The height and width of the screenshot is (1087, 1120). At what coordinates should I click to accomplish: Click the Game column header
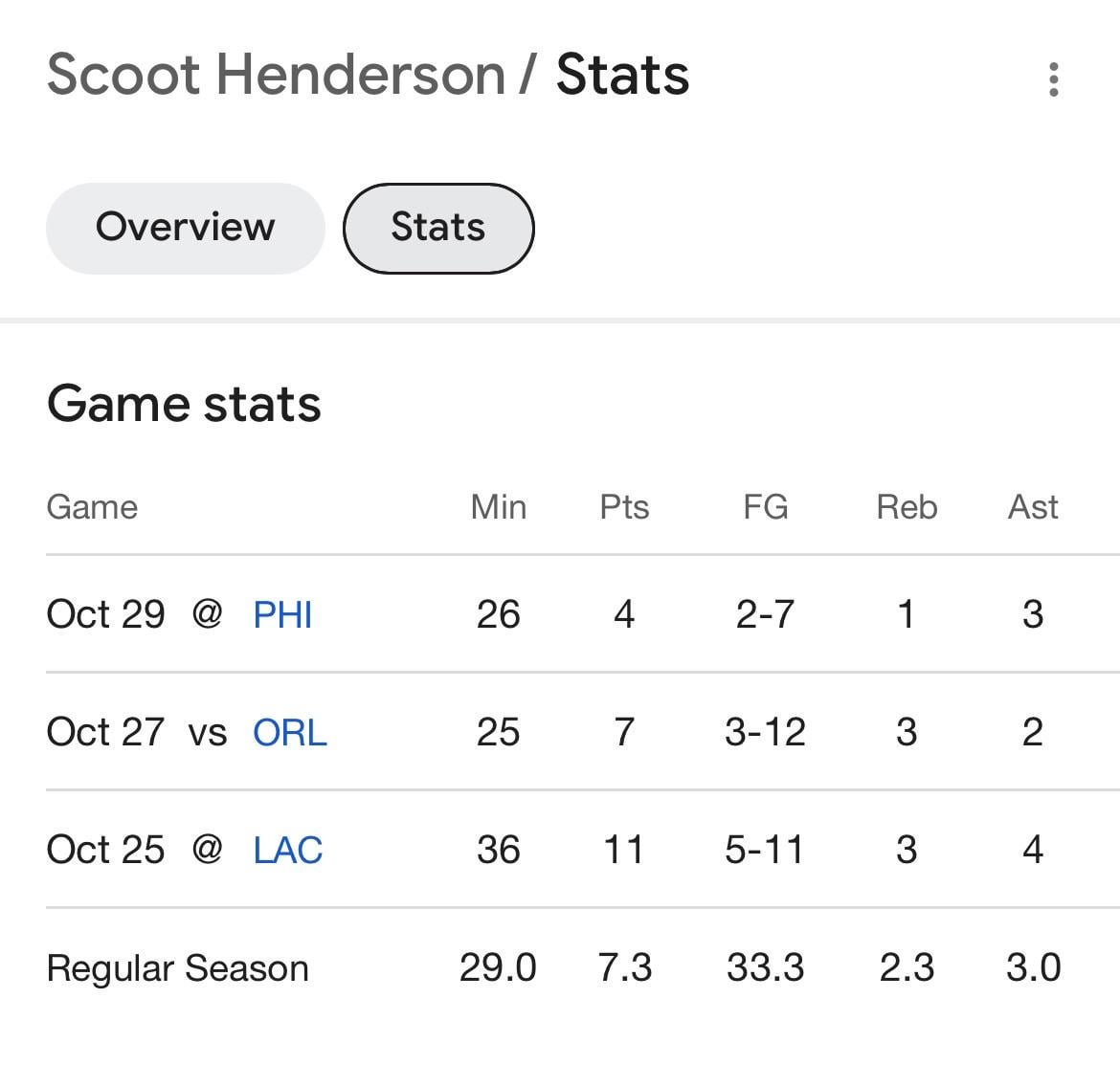92,507
